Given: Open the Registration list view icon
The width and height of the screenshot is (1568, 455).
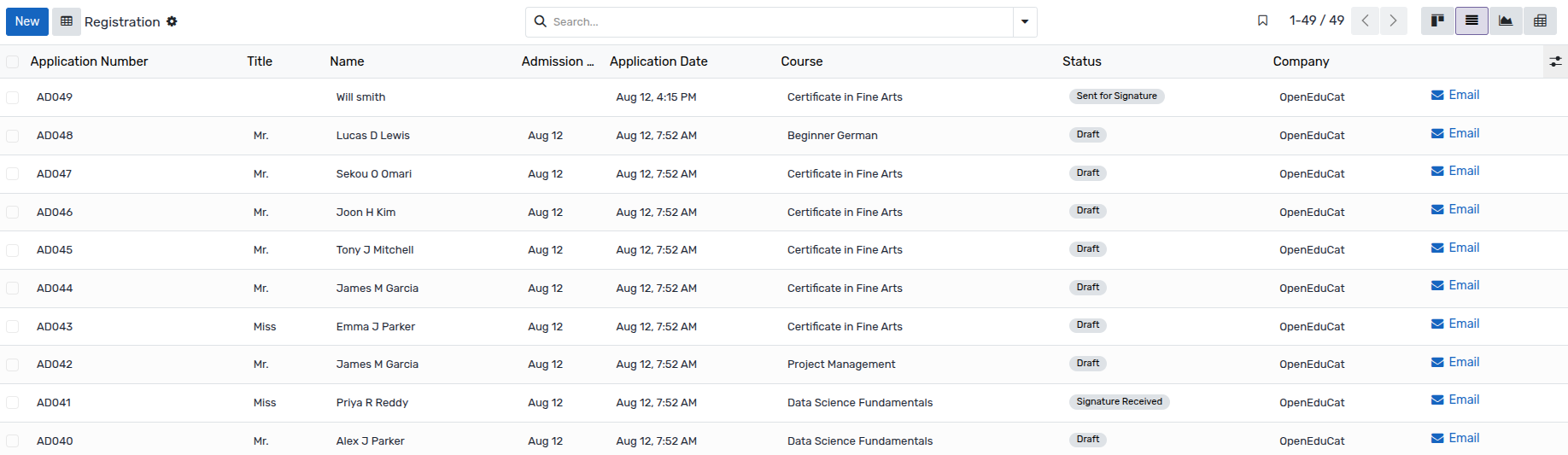Looking at the screenshot, I should click(67, 21).
